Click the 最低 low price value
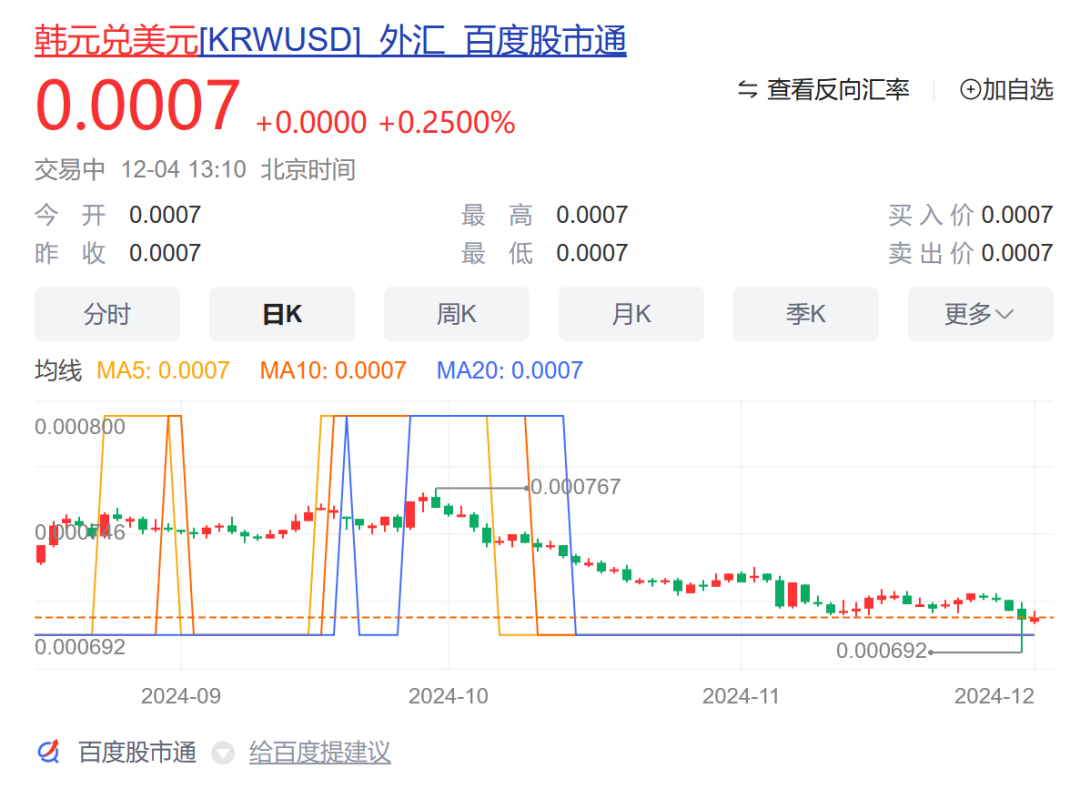The width and height of the screenshot is (1080, 789). click(x=592, y=253)
